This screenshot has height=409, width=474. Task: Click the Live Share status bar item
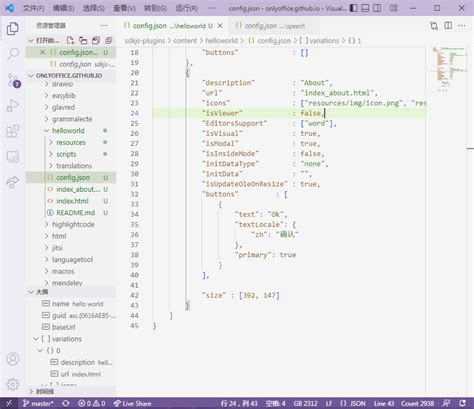click(132, 403)
